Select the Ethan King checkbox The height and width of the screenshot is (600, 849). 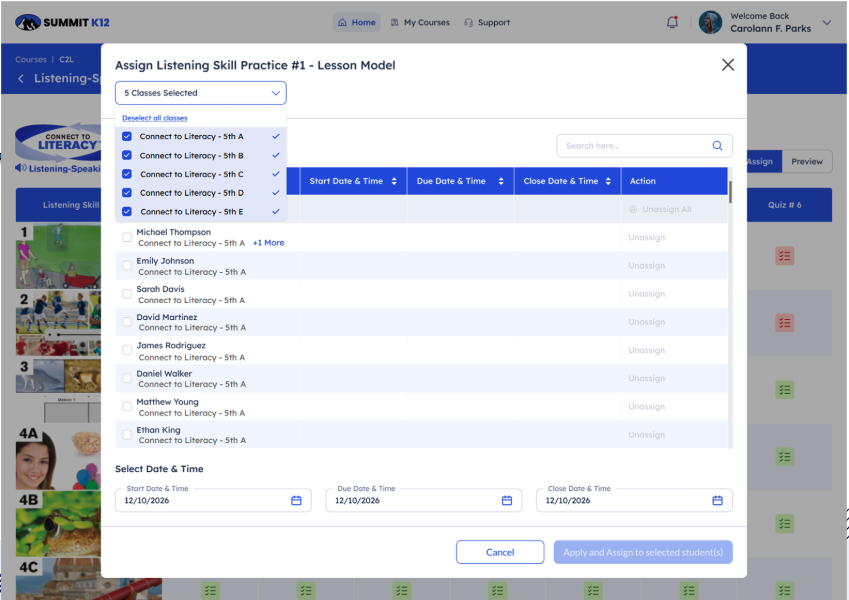[127, 434]
